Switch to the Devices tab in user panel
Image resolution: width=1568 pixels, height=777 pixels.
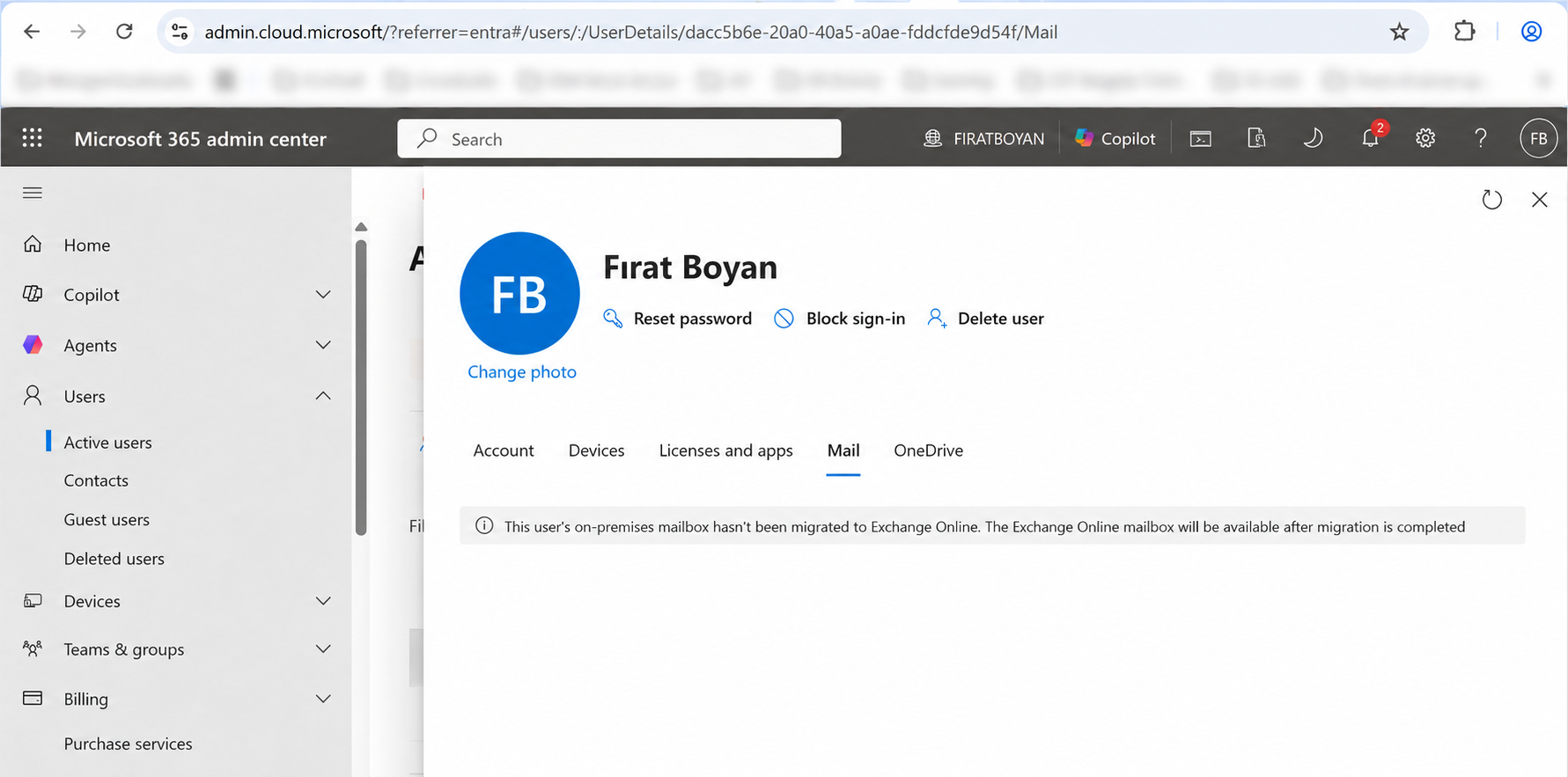(596, 451)
